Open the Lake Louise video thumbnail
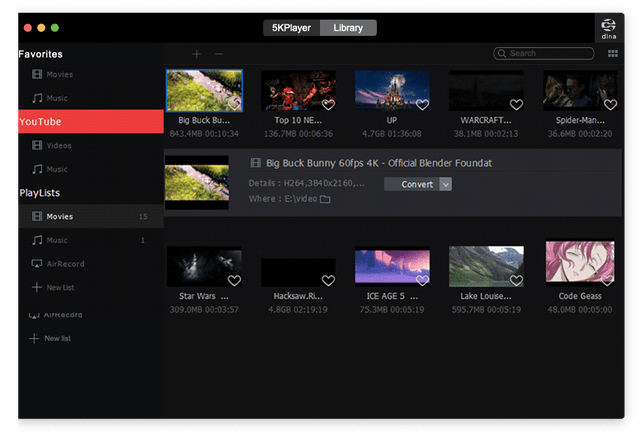The height and width of the screenshot is (437, 640). click(x=486, y=267)
